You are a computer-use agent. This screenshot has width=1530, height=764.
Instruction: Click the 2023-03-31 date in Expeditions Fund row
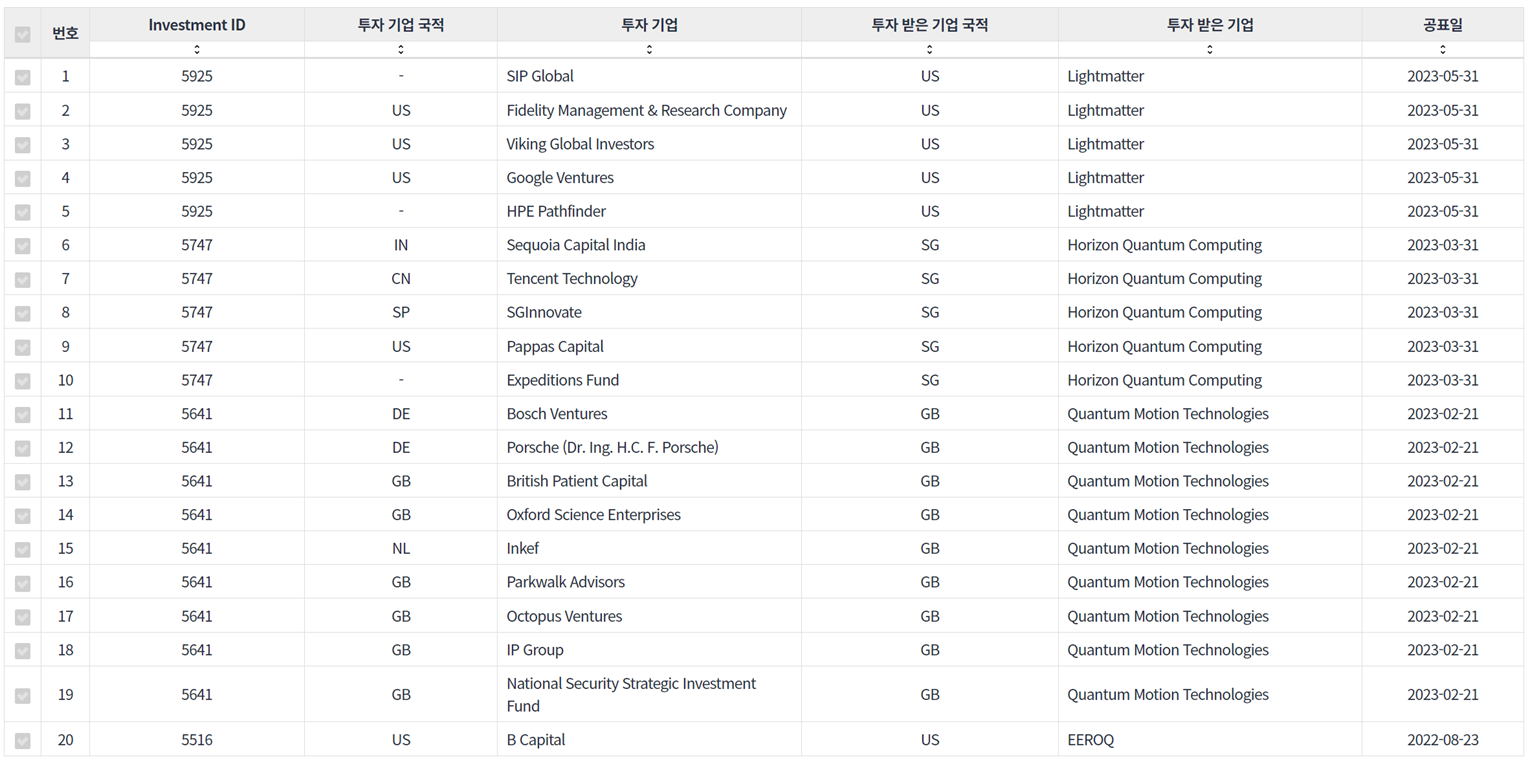1442,380
